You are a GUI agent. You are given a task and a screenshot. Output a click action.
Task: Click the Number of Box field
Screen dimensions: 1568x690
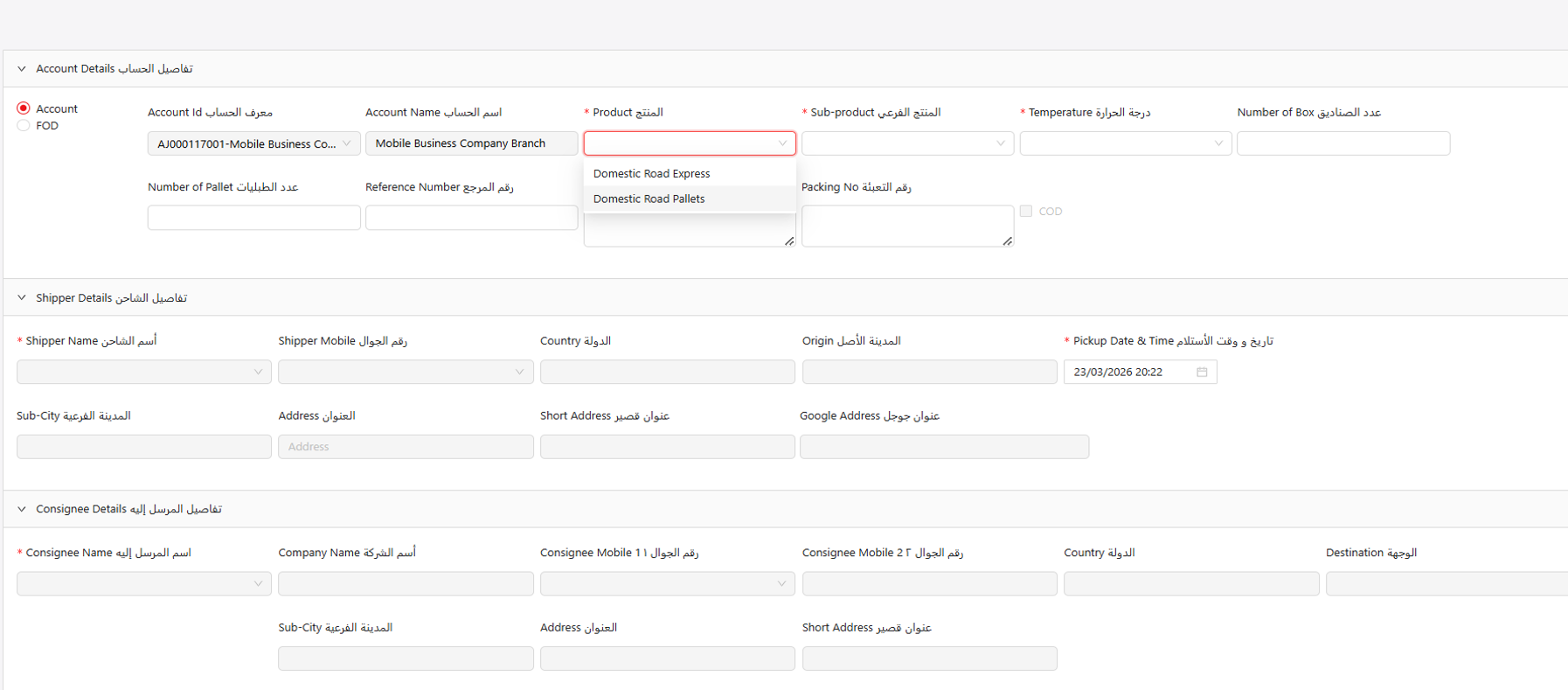1343,143
